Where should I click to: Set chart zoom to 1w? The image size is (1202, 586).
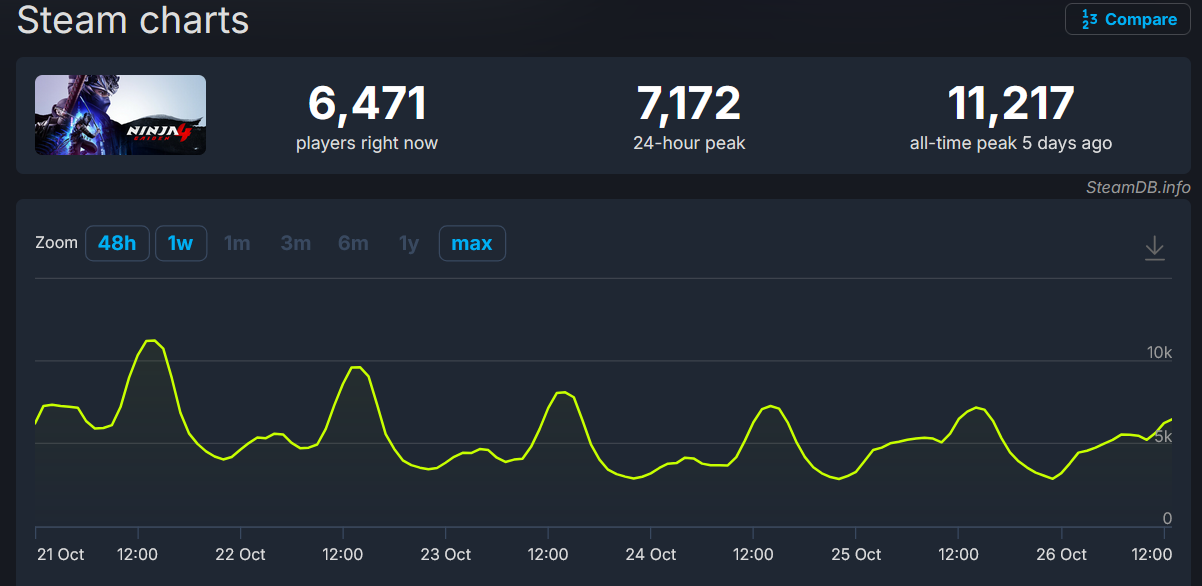click(x=181, y=243)
